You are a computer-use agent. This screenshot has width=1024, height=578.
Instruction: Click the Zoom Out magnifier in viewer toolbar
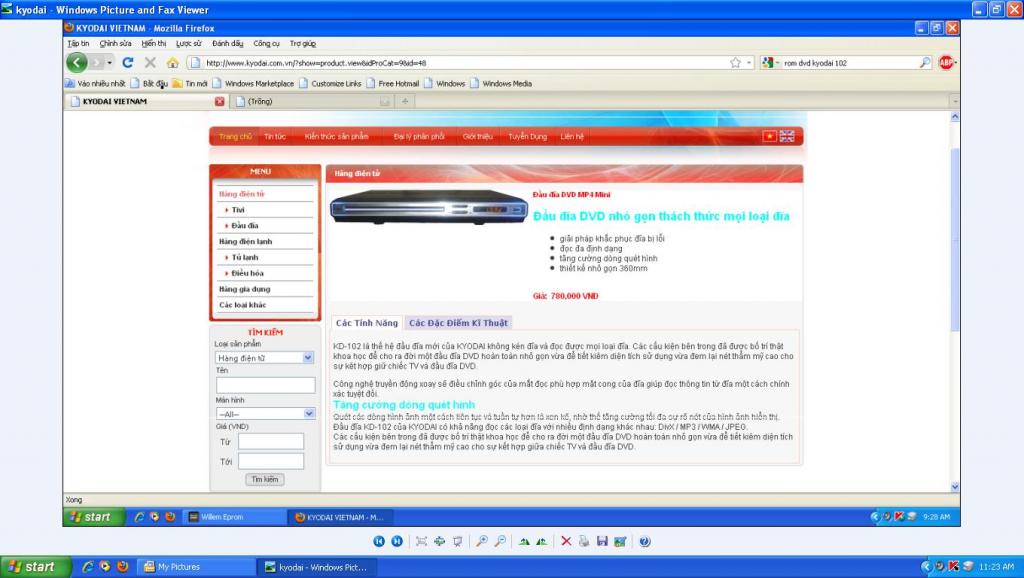pos(500,541)
